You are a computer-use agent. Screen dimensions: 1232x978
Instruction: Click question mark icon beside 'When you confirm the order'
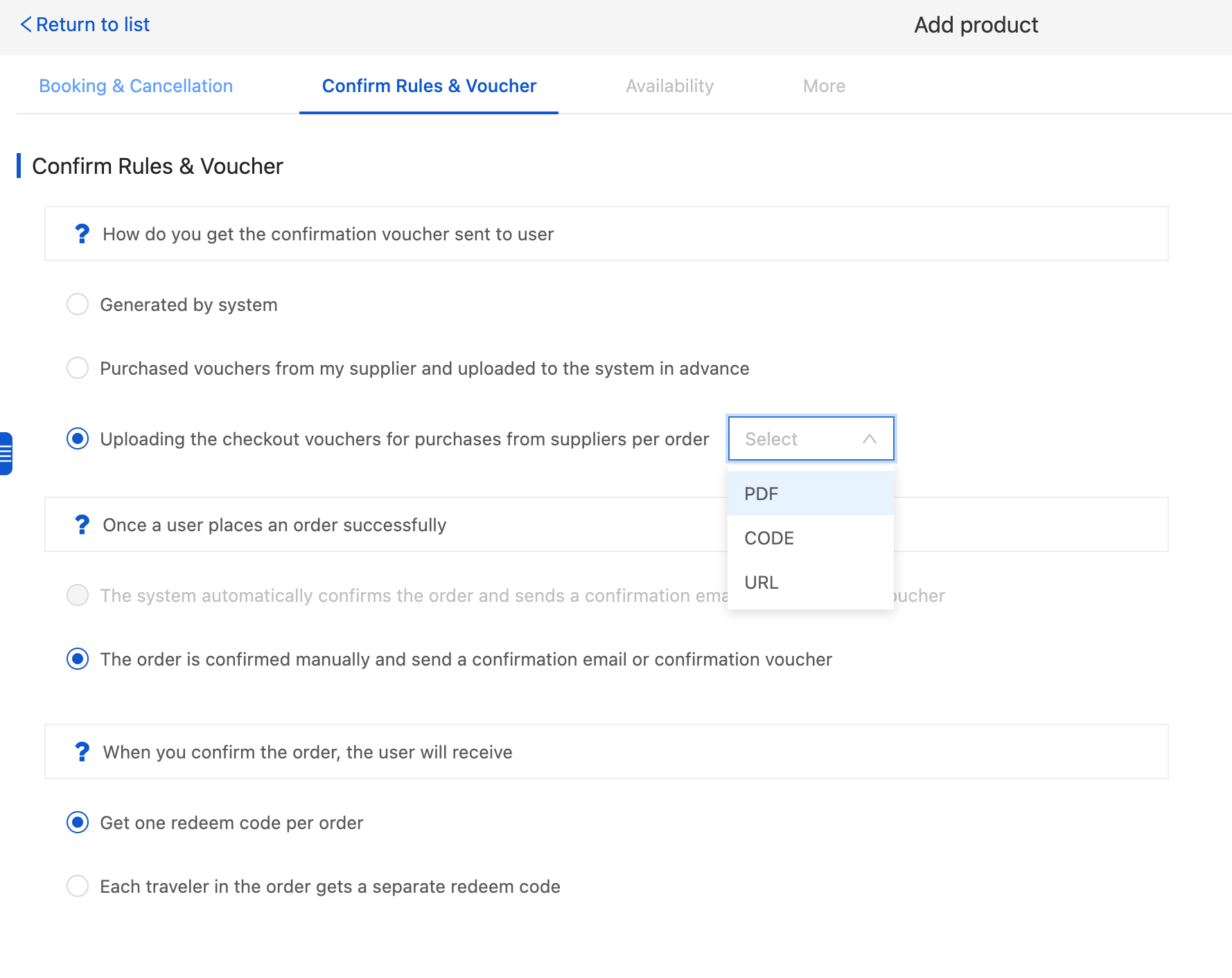(x=82, y=752)
